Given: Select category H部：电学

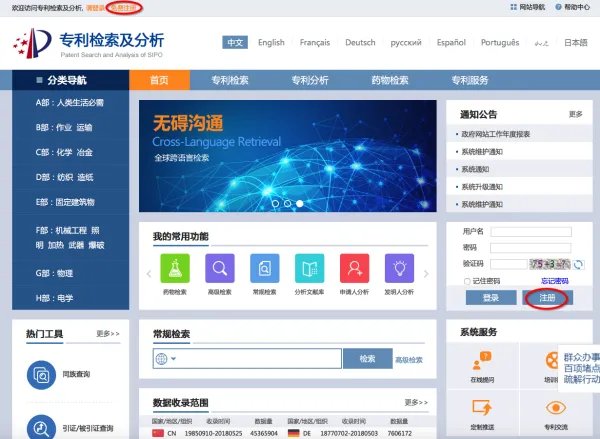Looking at the screenshot, I should (54, 298).
